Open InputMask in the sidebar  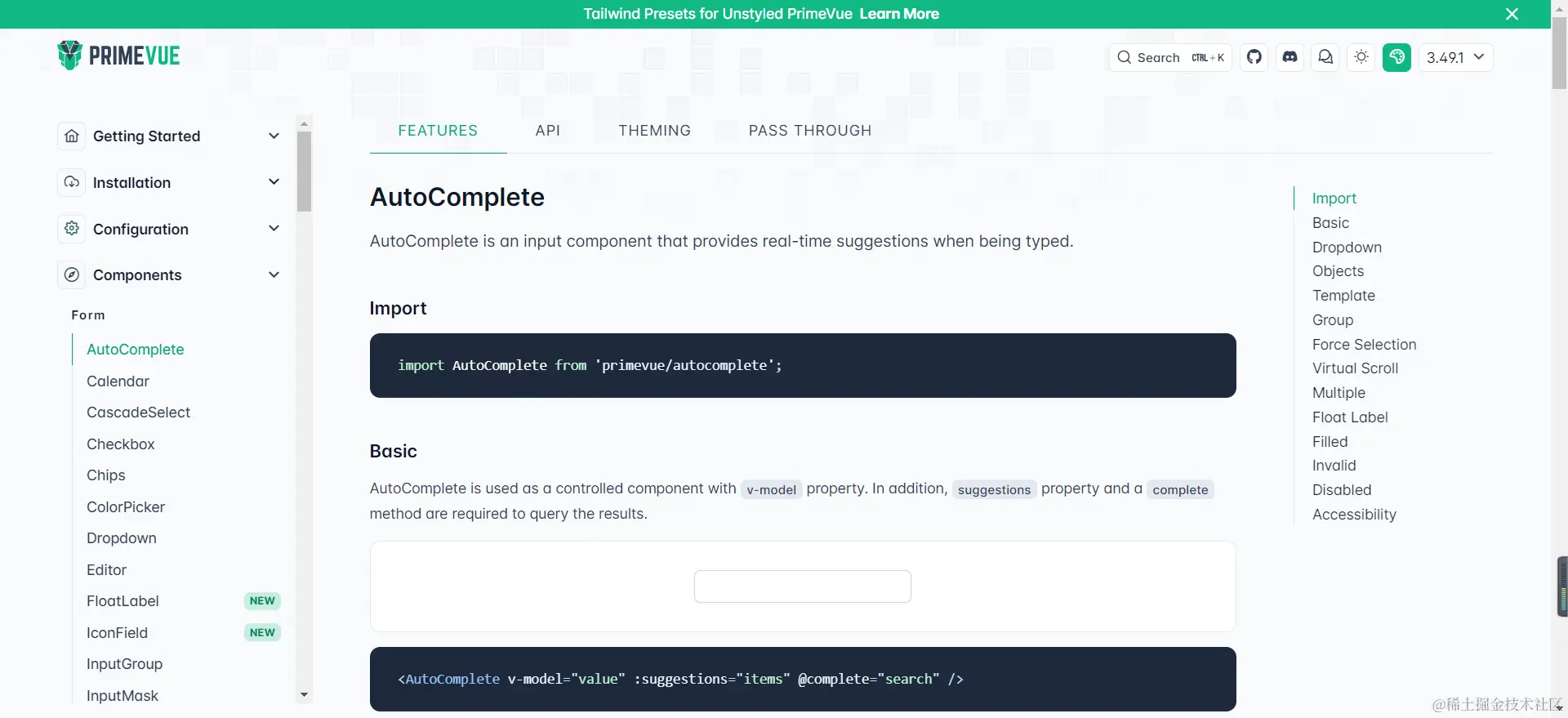(x=122, y=696)
